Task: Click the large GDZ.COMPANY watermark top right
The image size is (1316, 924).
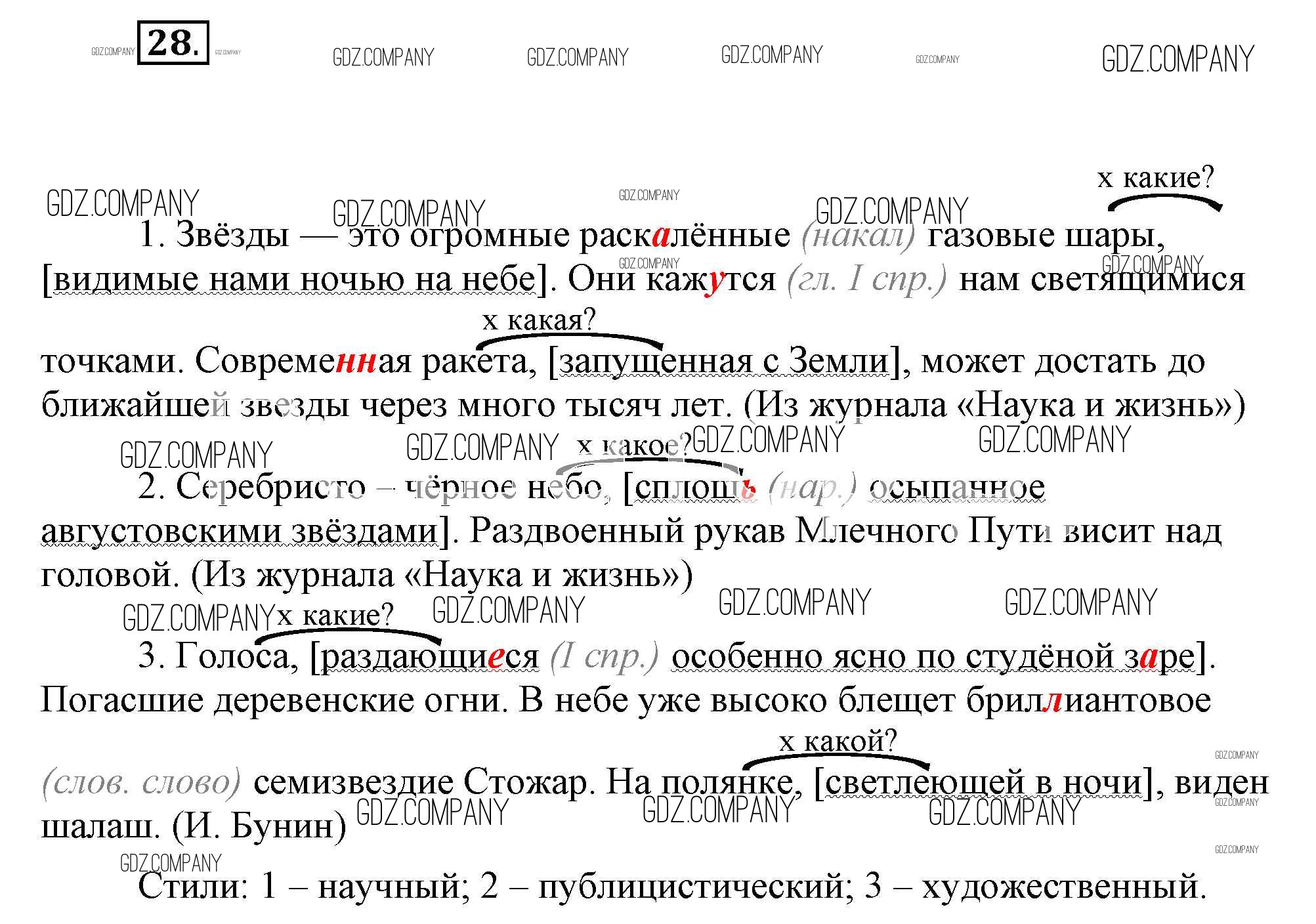Action: [x=1178, y=59]
